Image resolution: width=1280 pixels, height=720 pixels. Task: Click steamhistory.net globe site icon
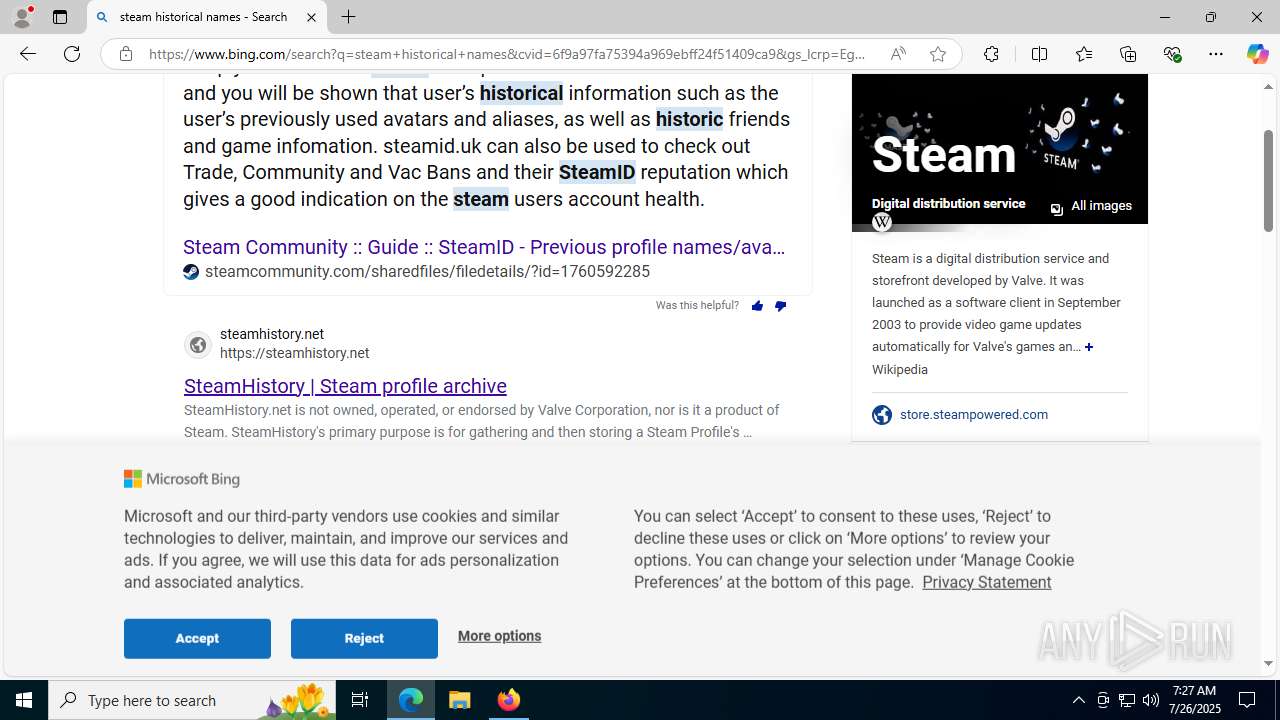[x=198, y=345]
